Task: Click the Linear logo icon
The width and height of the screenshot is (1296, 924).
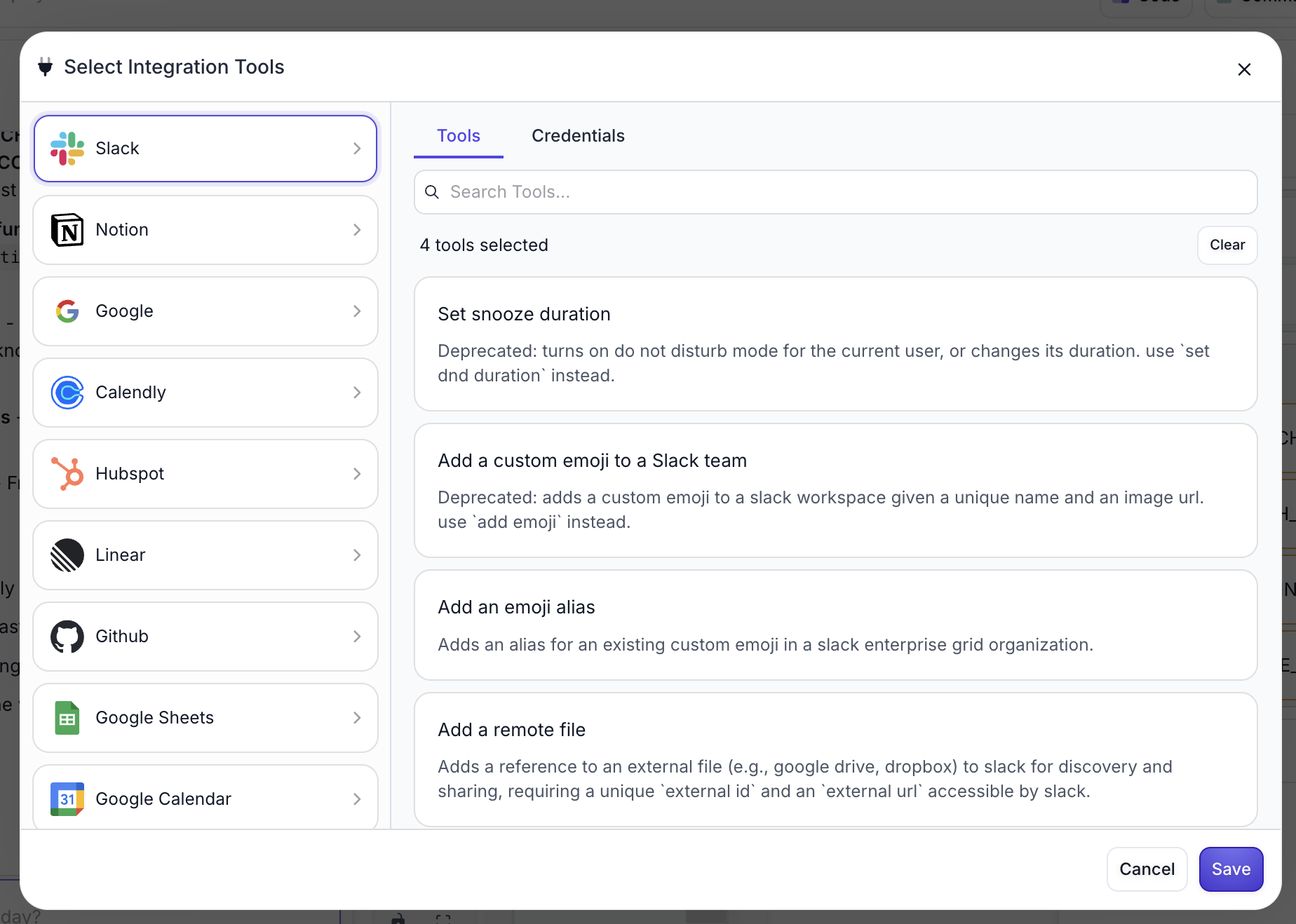Action: coord(67,555)
